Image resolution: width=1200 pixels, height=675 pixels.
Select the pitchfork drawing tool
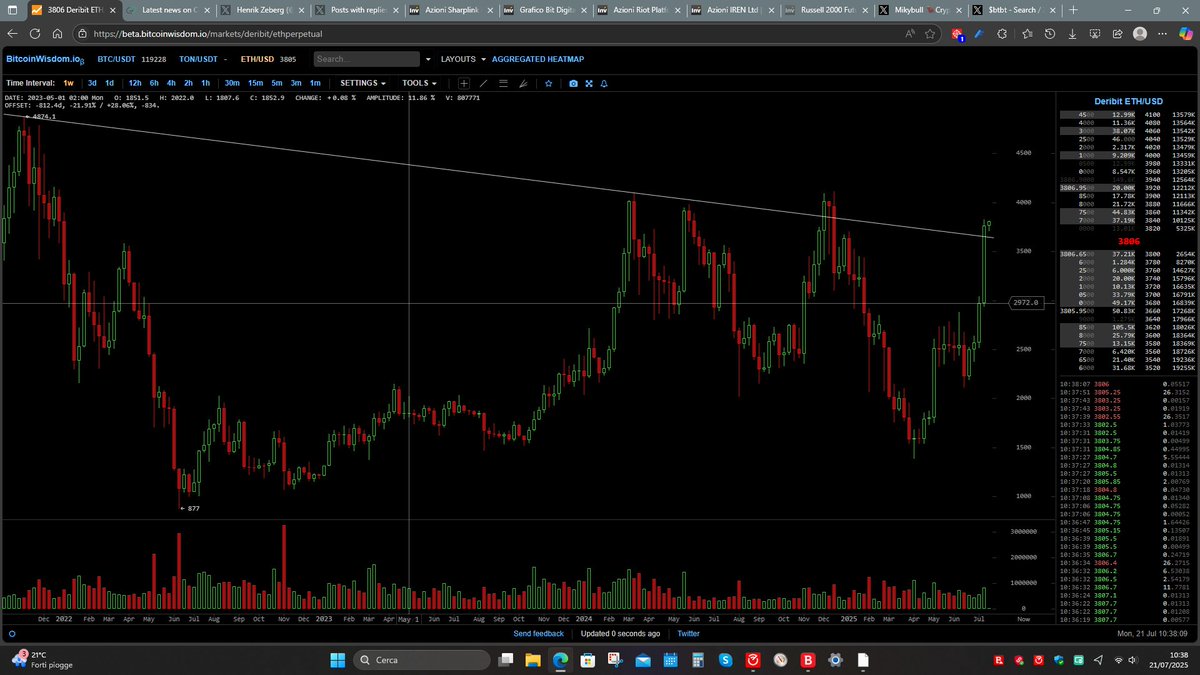click(x=524, y=84)
